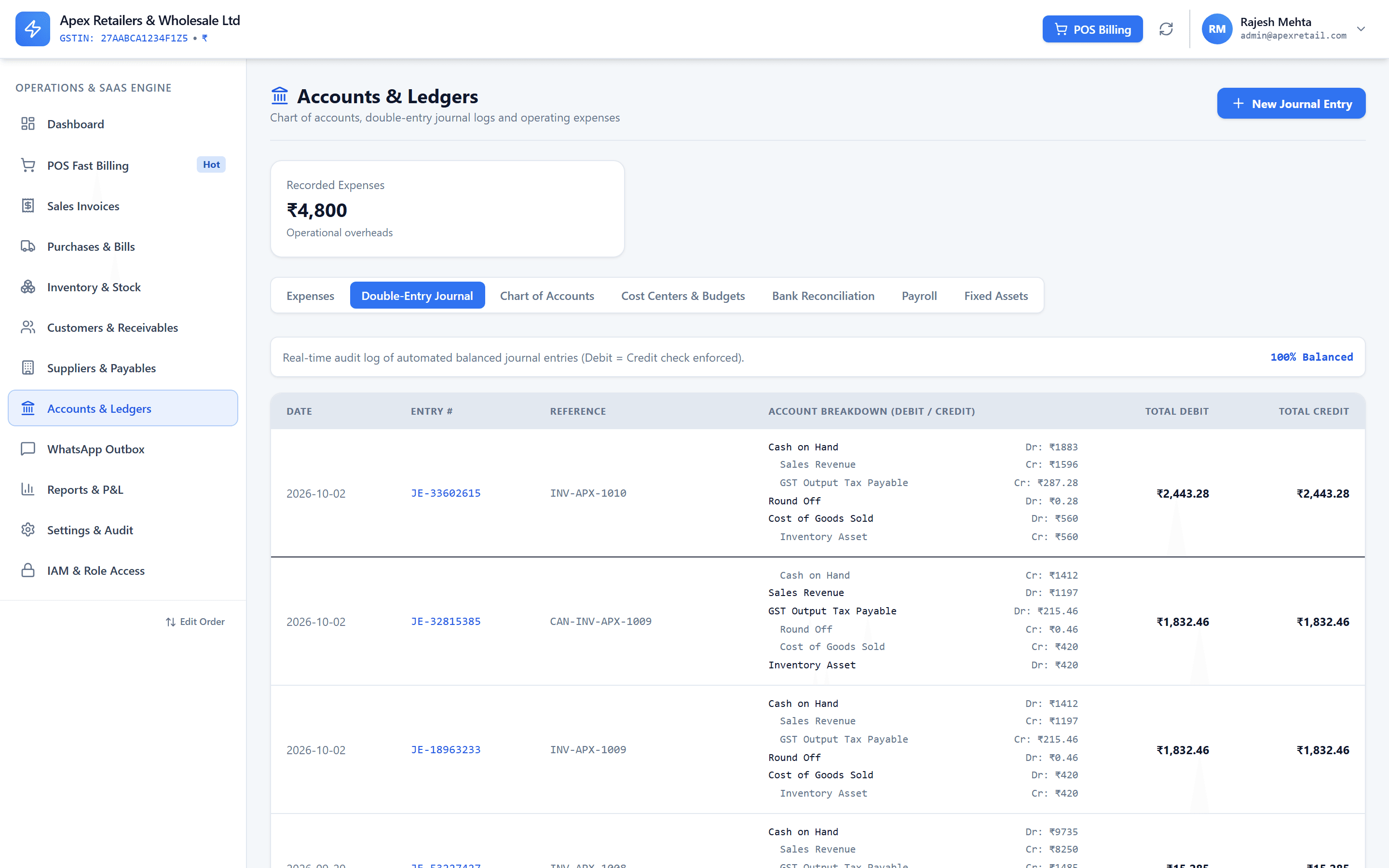
Task: Click the Total Debit column header
Action: (x=1177, y=411)
